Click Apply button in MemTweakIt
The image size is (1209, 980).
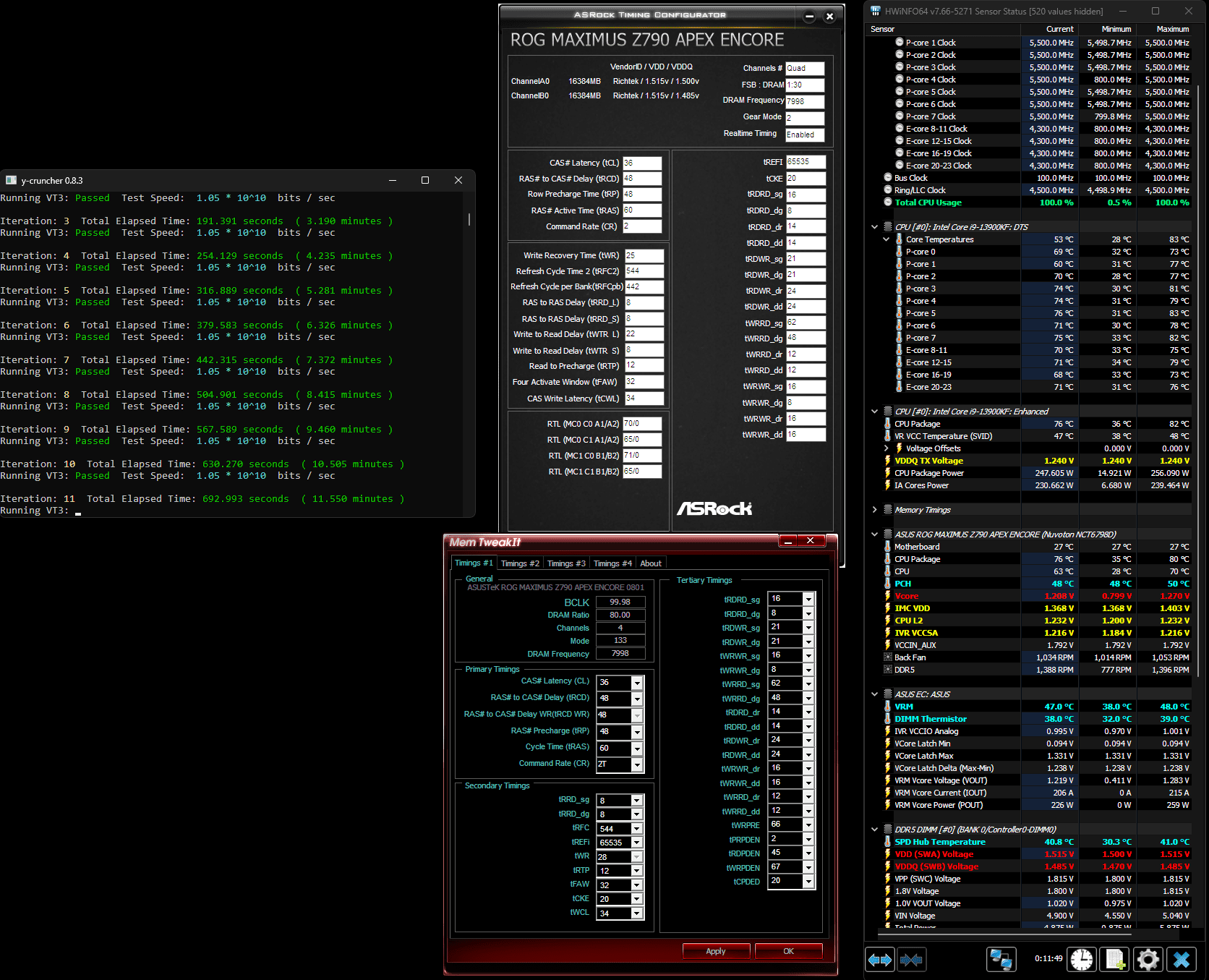pos(716,951)
